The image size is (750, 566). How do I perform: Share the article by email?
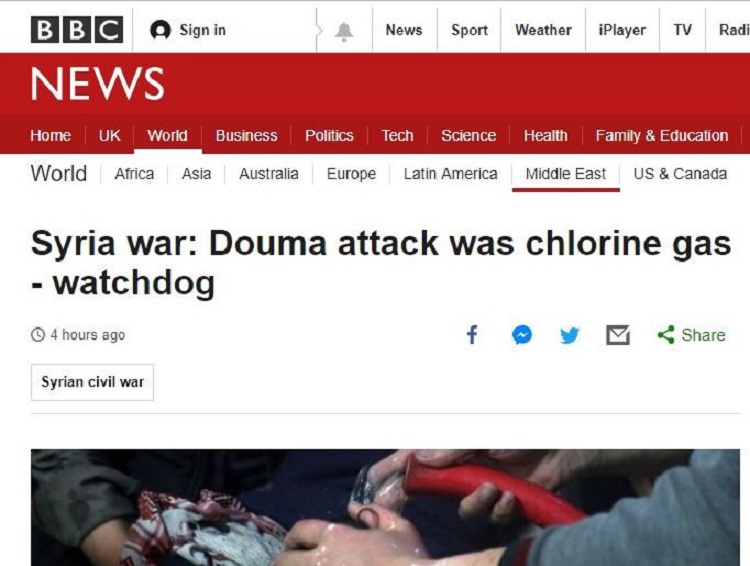[618, 334]
